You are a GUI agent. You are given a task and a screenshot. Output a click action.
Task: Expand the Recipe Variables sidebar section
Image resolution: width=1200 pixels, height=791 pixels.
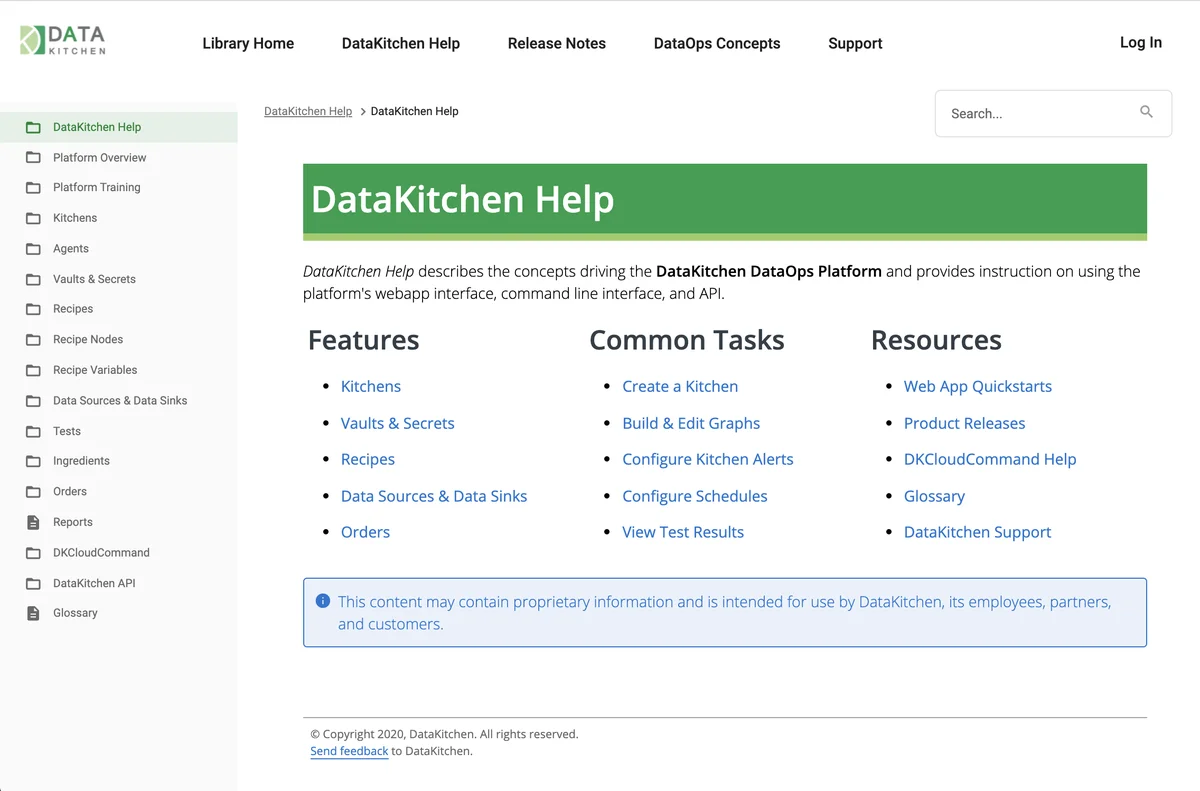click(x=95, y=370)
